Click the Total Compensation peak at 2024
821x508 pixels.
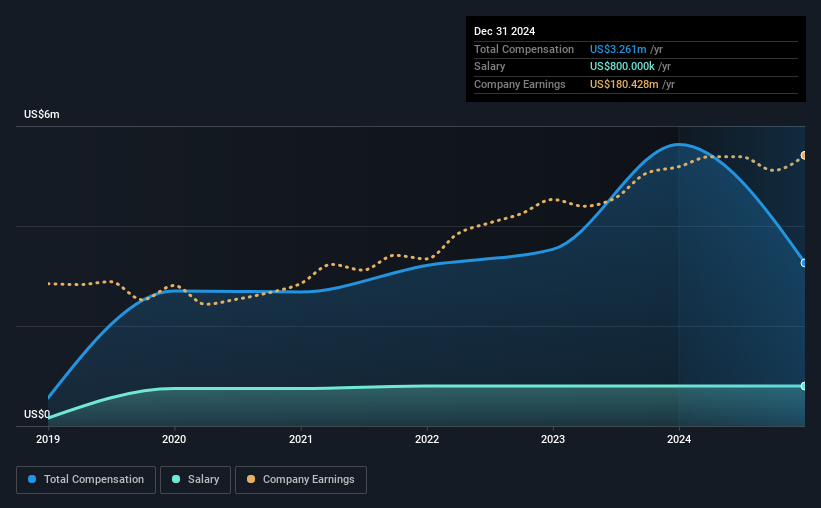pyautogui.click(x=679, y=143)
